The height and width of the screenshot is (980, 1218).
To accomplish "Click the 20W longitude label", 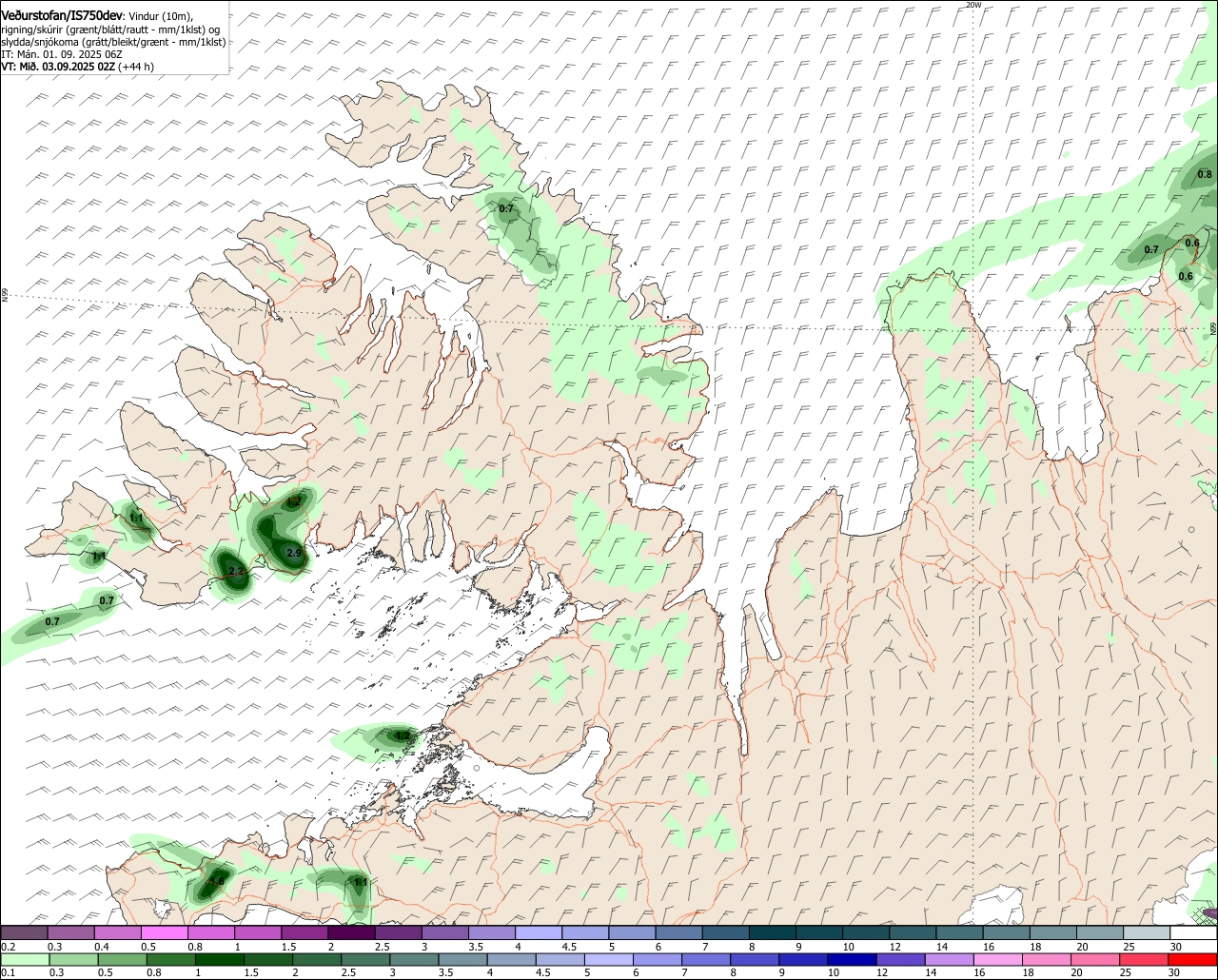I will (972, 5).
